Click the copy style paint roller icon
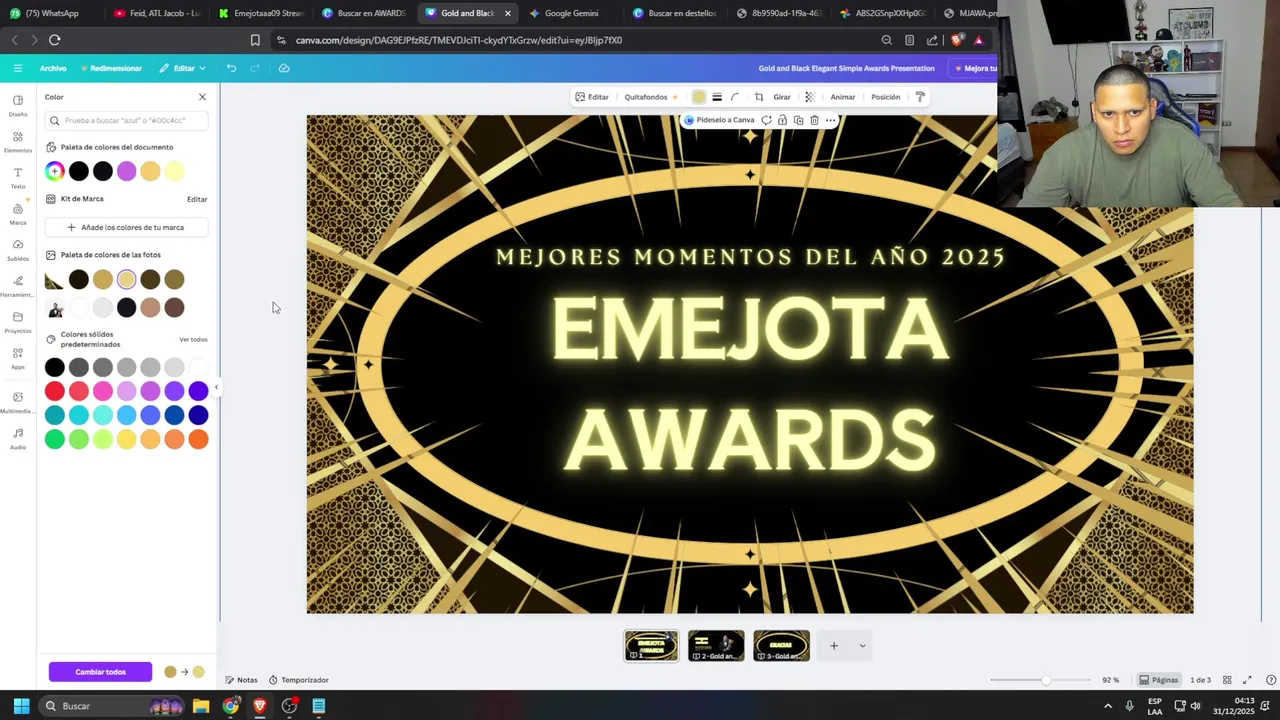 920,97
